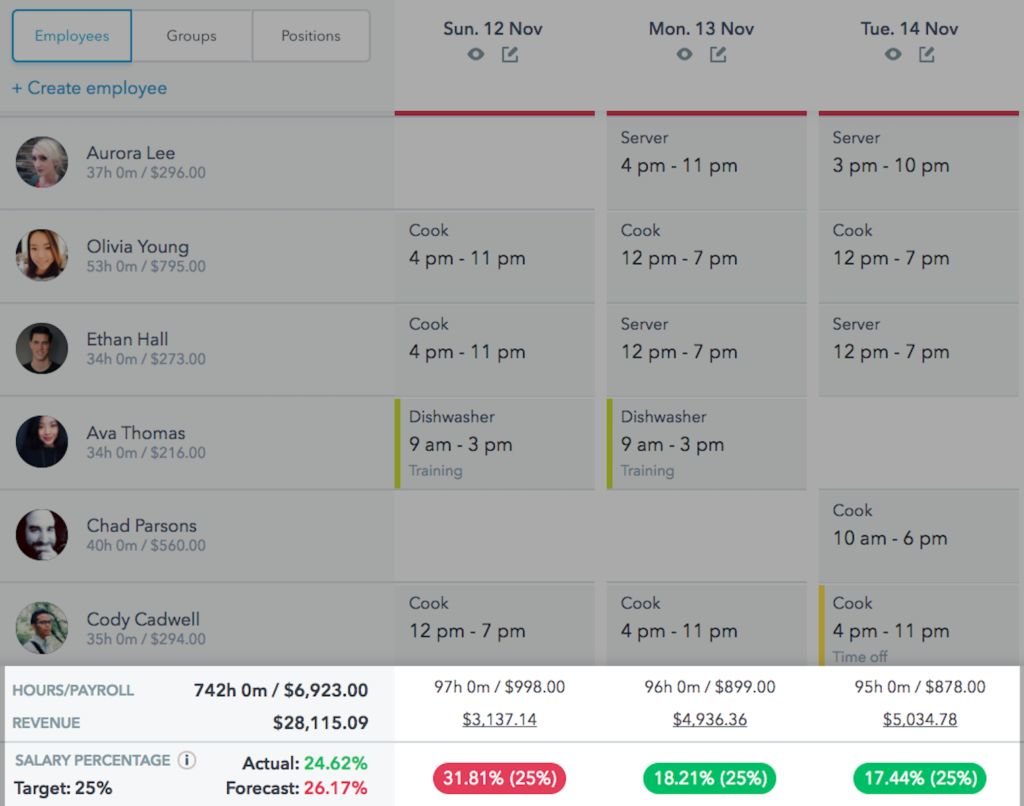1024x806 pixels.
Task: Toggle the eye icon for Sun. 12 Nov
Action: (476, 55)
